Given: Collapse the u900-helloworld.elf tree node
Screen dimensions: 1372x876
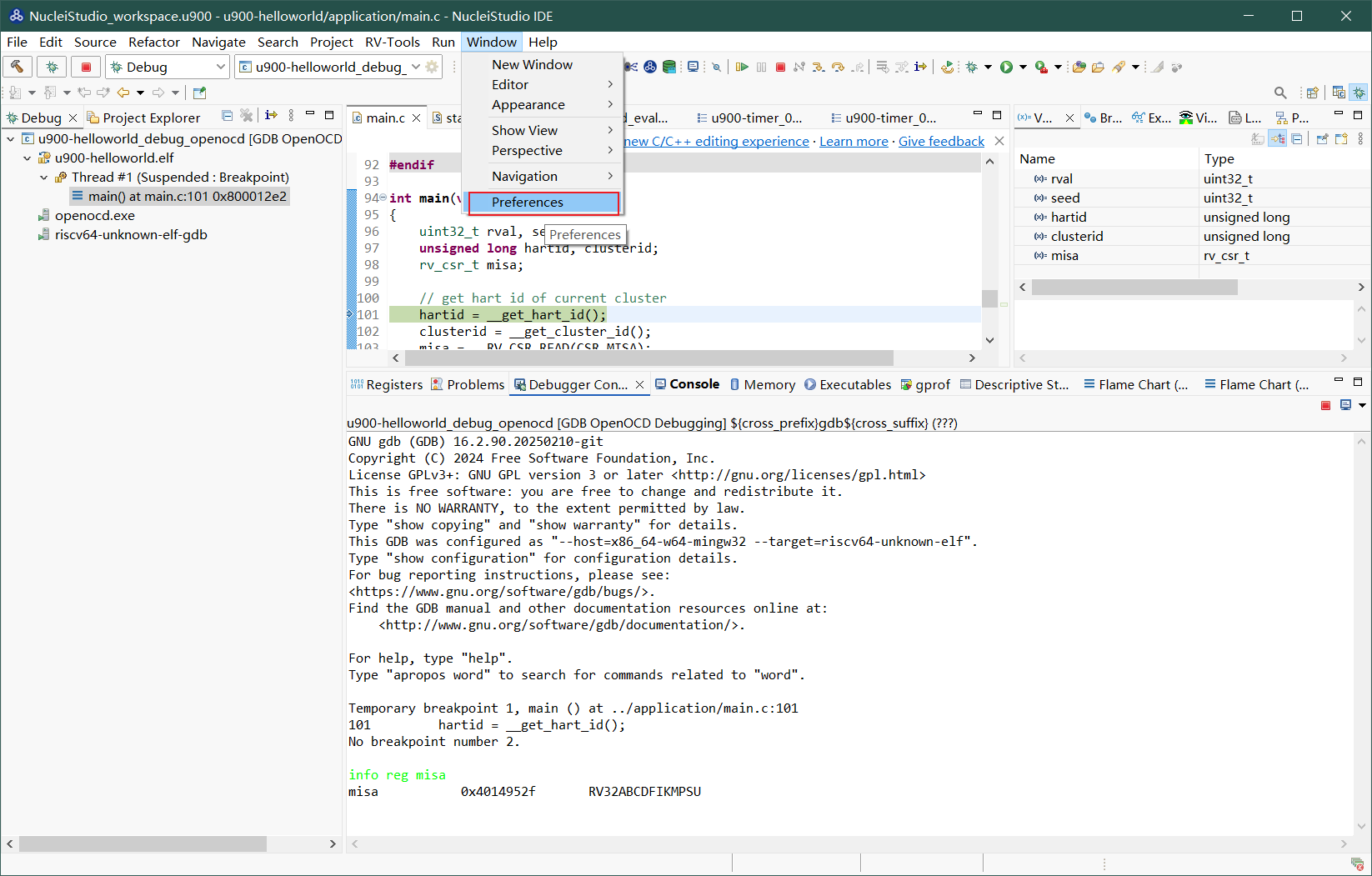Looking at the screenshot, I should pyautogui.click(x=28, y=158).
